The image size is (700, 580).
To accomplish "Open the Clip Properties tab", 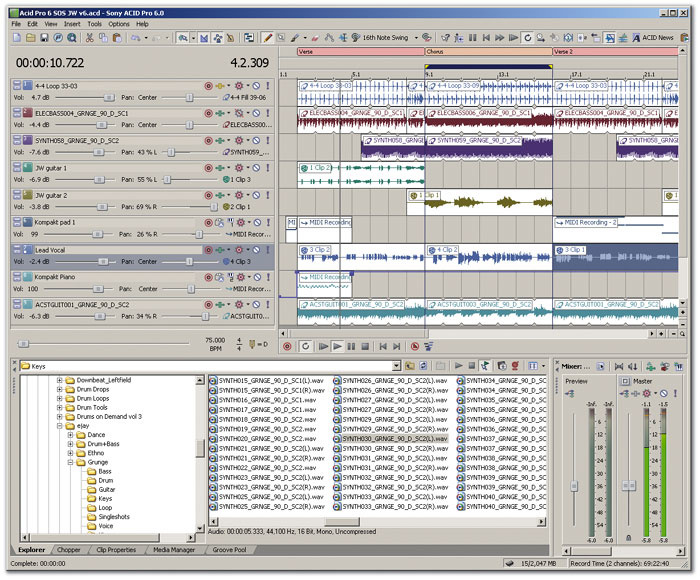I will pos(116,550).
